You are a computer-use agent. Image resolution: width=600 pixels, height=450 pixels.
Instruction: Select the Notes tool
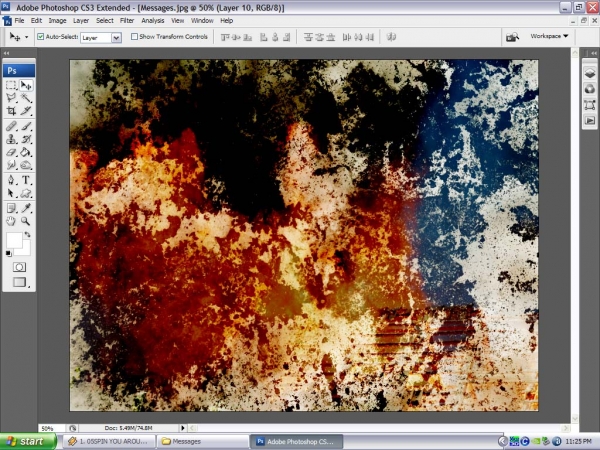pos(11,208)
